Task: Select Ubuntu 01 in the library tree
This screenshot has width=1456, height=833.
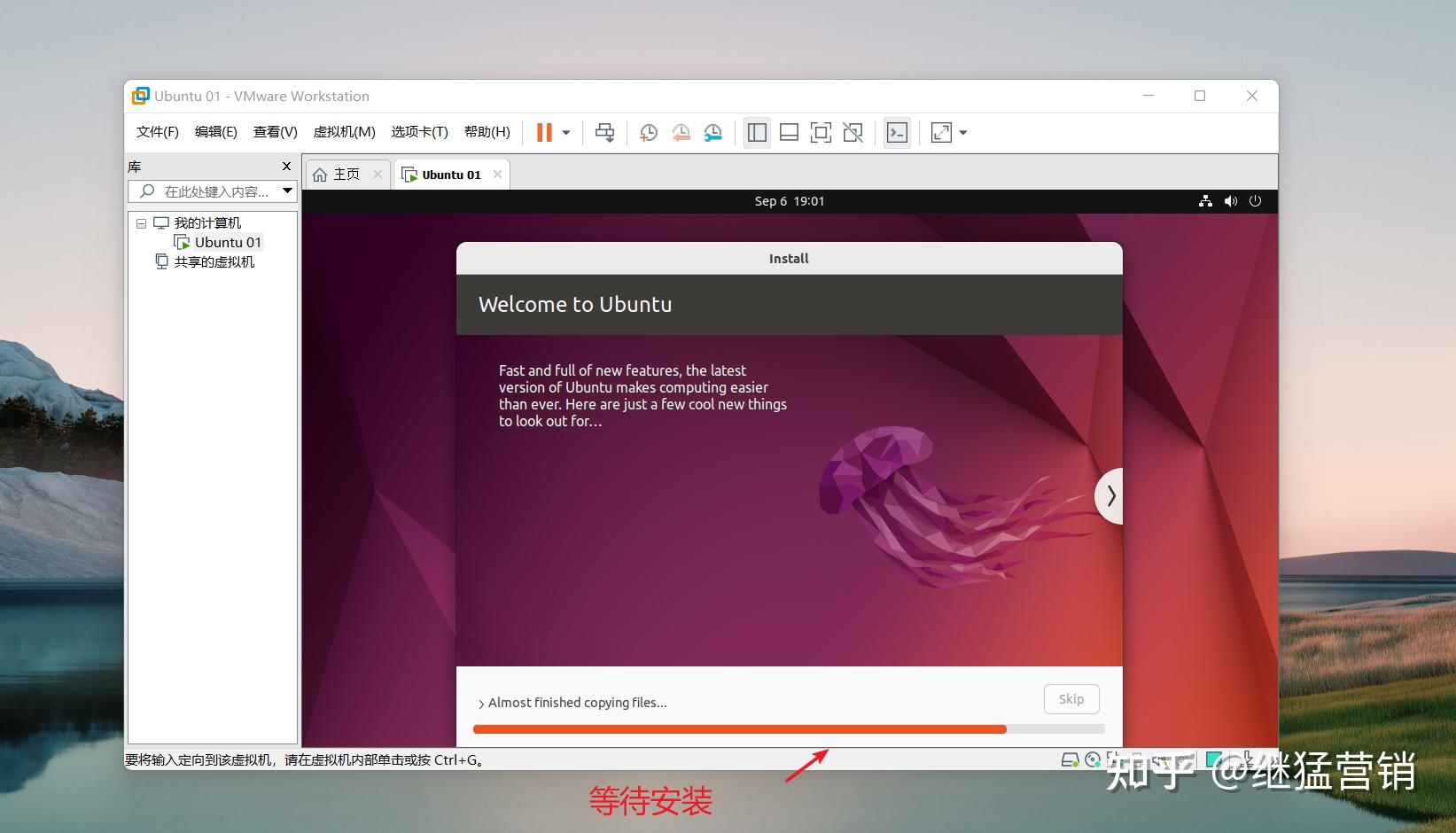Action: 228,243
